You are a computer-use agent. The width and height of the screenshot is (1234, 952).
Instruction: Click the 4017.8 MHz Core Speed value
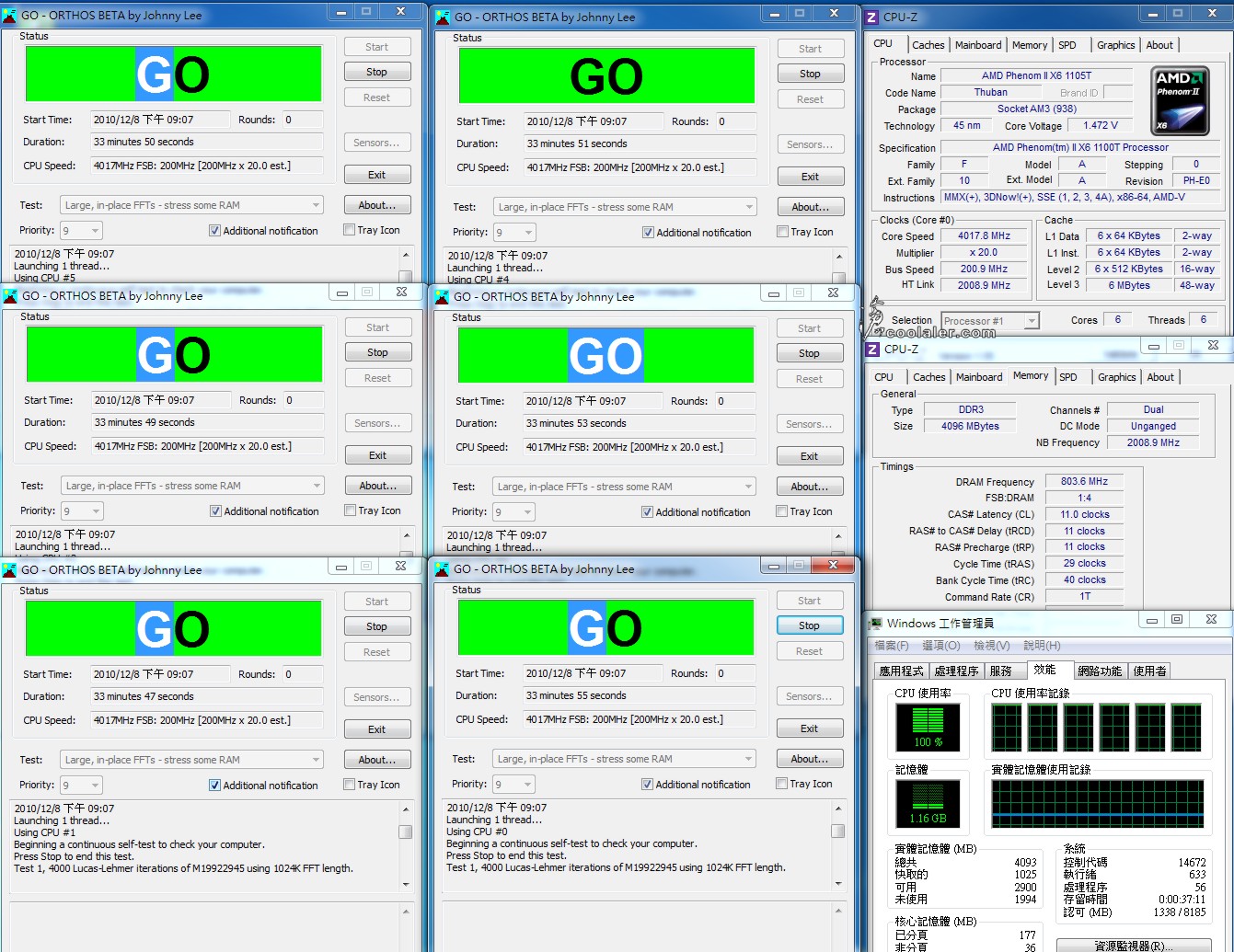(984, 235)
